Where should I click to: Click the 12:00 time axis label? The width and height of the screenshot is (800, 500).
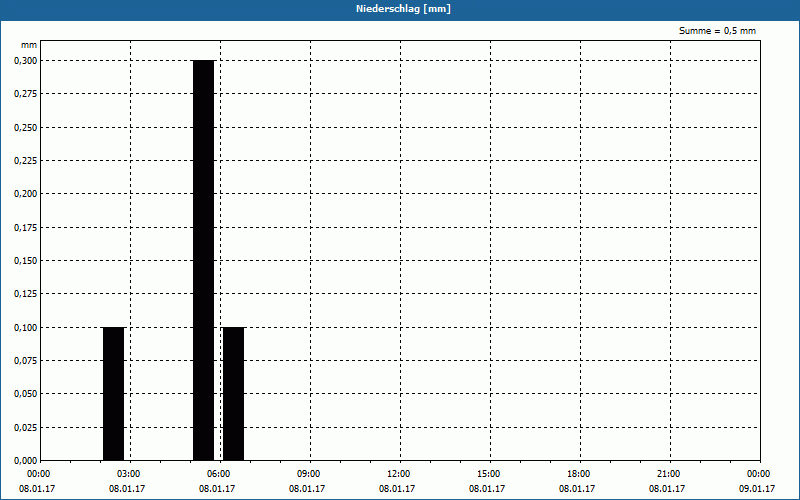[398, 474]
